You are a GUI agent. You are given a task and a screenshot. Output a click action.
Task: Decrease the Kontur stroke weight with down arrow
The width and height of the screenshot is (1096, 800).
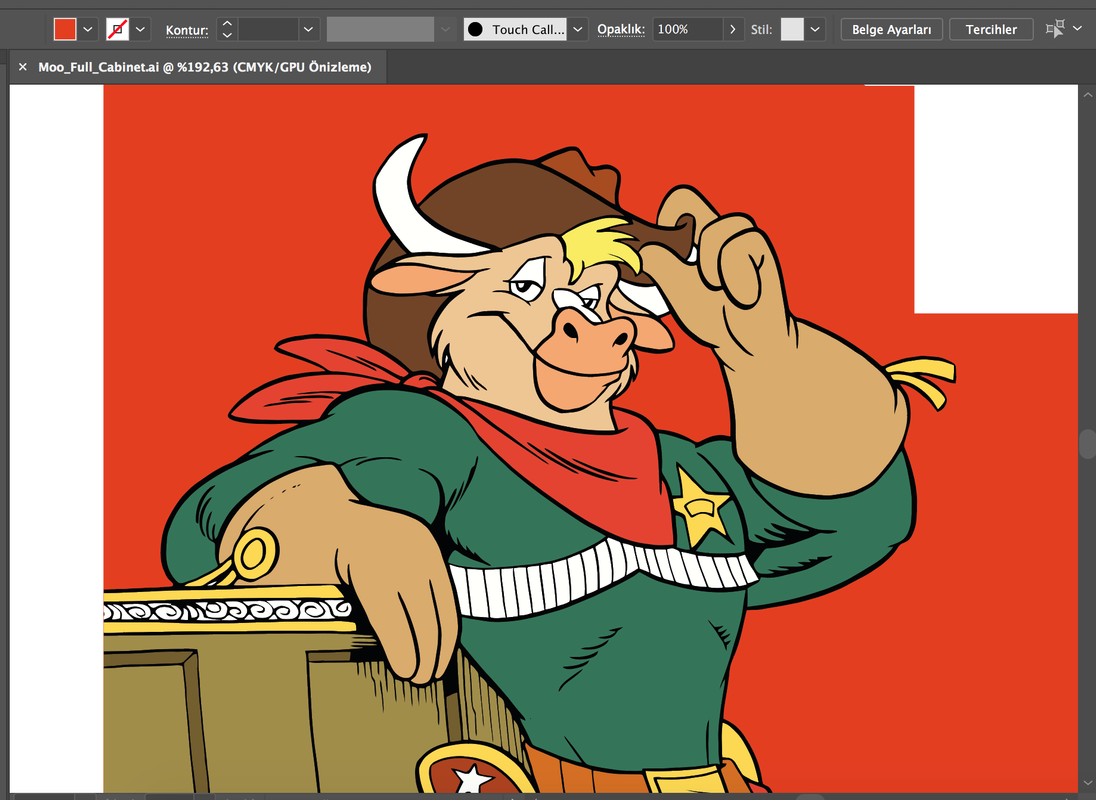pyautogui.click(x=227, y=35)
